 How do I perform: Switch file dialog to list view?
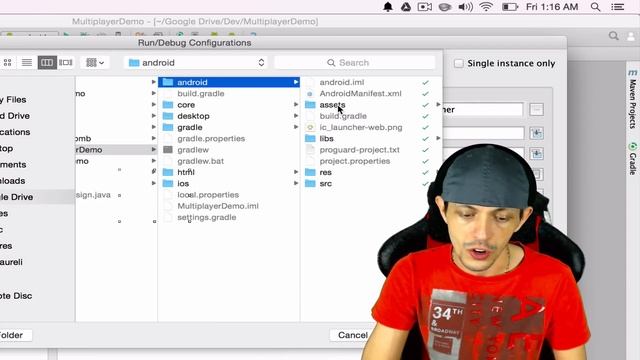27,62
